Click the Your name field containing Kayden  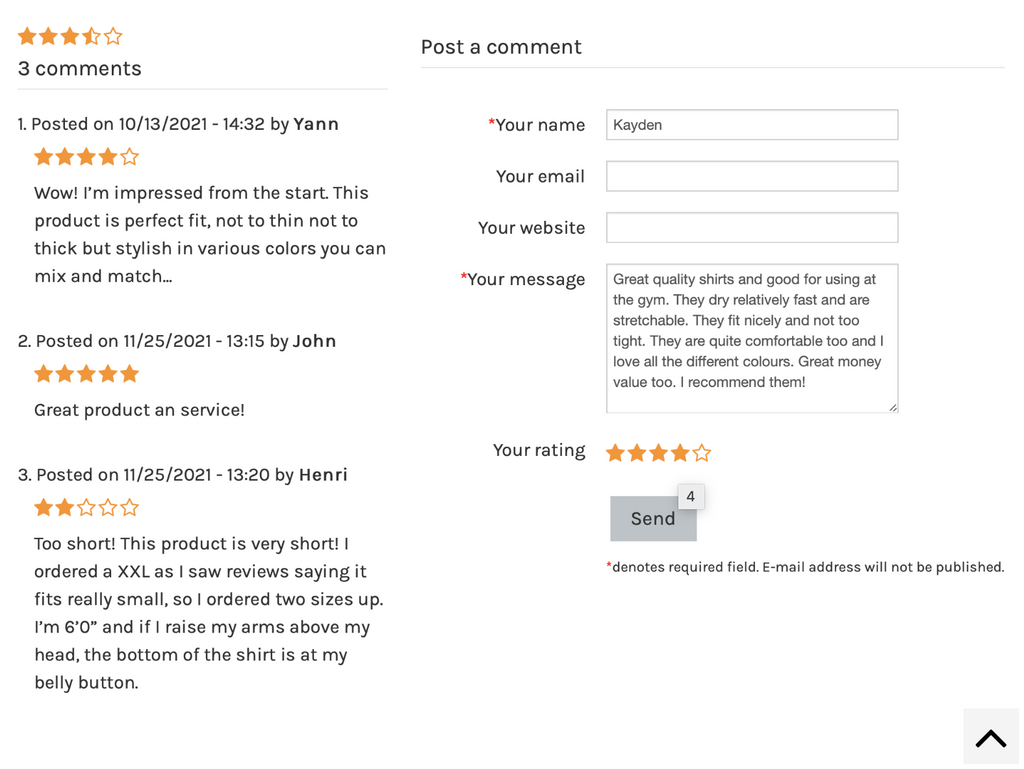pos(752,125)
